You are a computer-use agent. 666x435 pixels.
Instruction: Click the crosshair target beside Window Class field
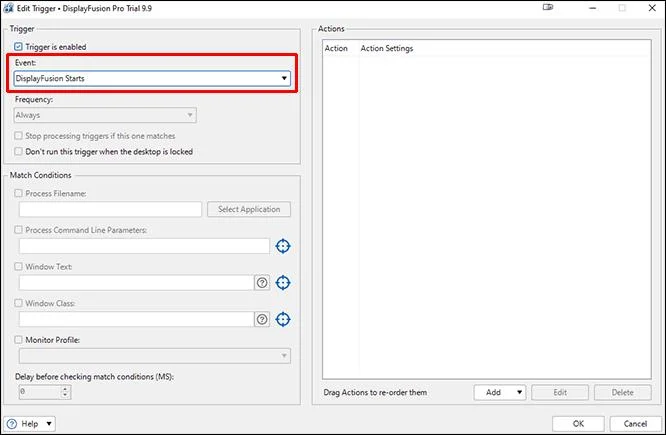[x=283, y=319]
